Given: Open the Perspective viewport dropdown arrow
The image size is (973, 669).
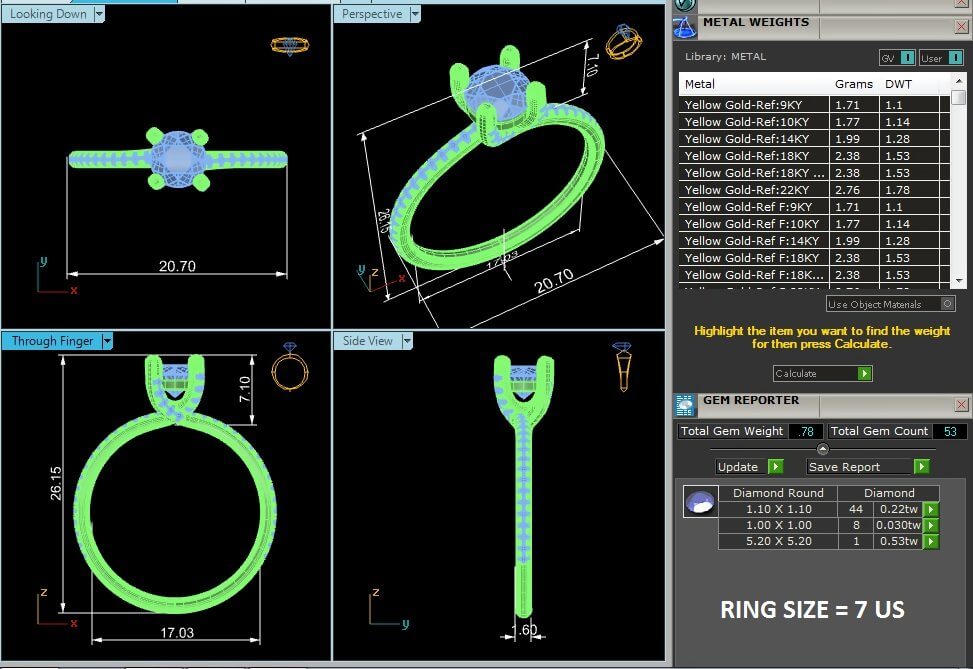Looking at the screenshot, I should [414, 14].
